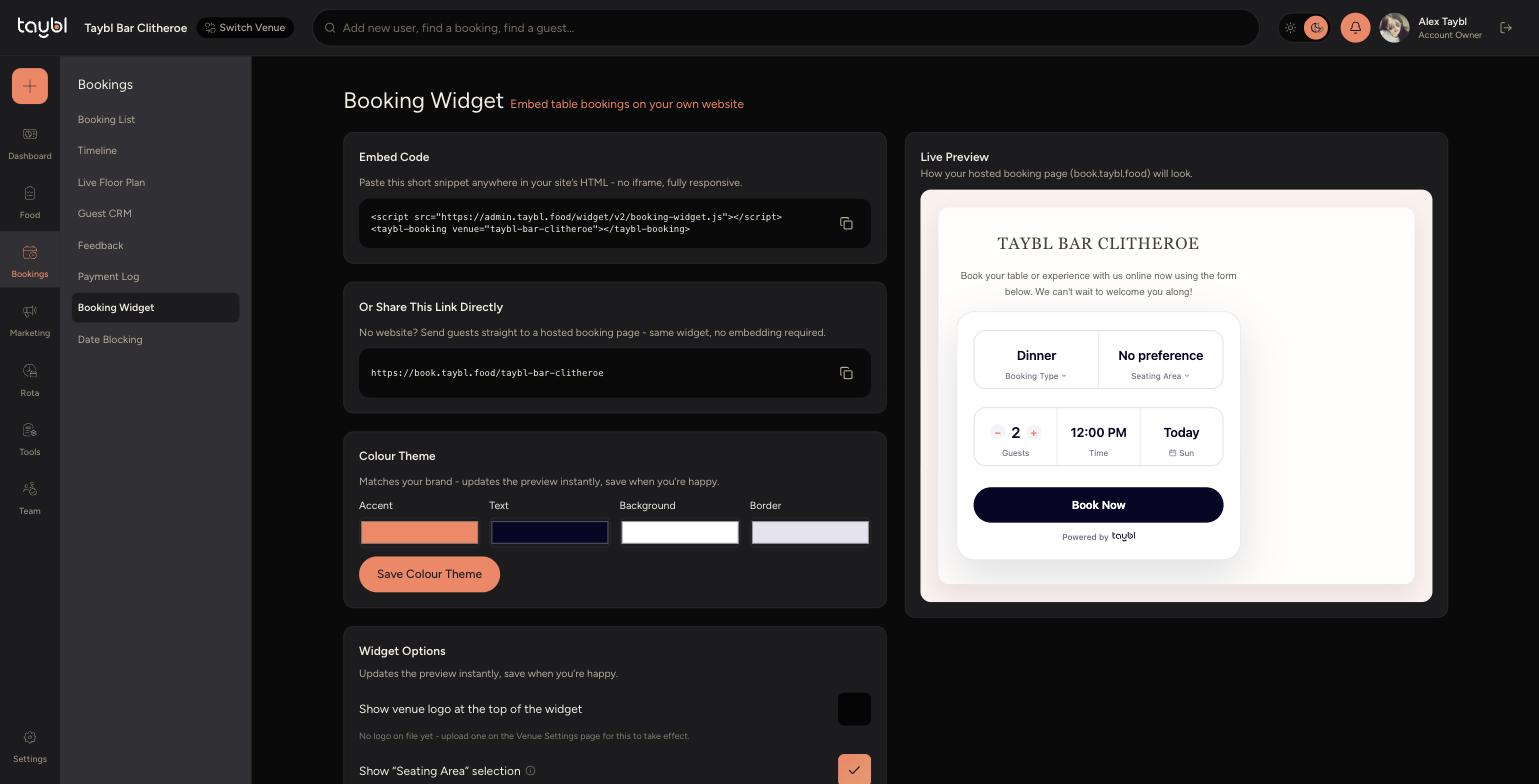Screen dimensions: 1539x784
Task: Open the Dashboard section
Action: (x=30, y=144)
